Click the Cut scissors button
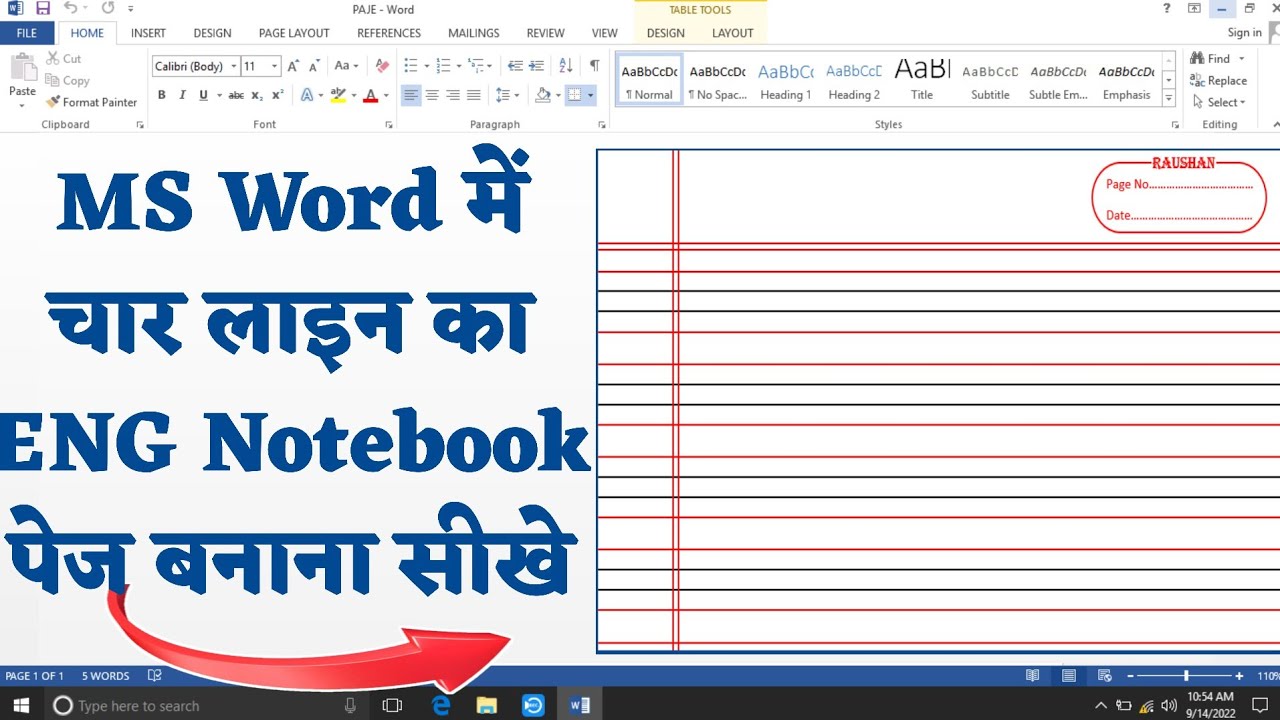Image resolution: width=1280 pixels, height=720 pixels. [x=63, y=59]
